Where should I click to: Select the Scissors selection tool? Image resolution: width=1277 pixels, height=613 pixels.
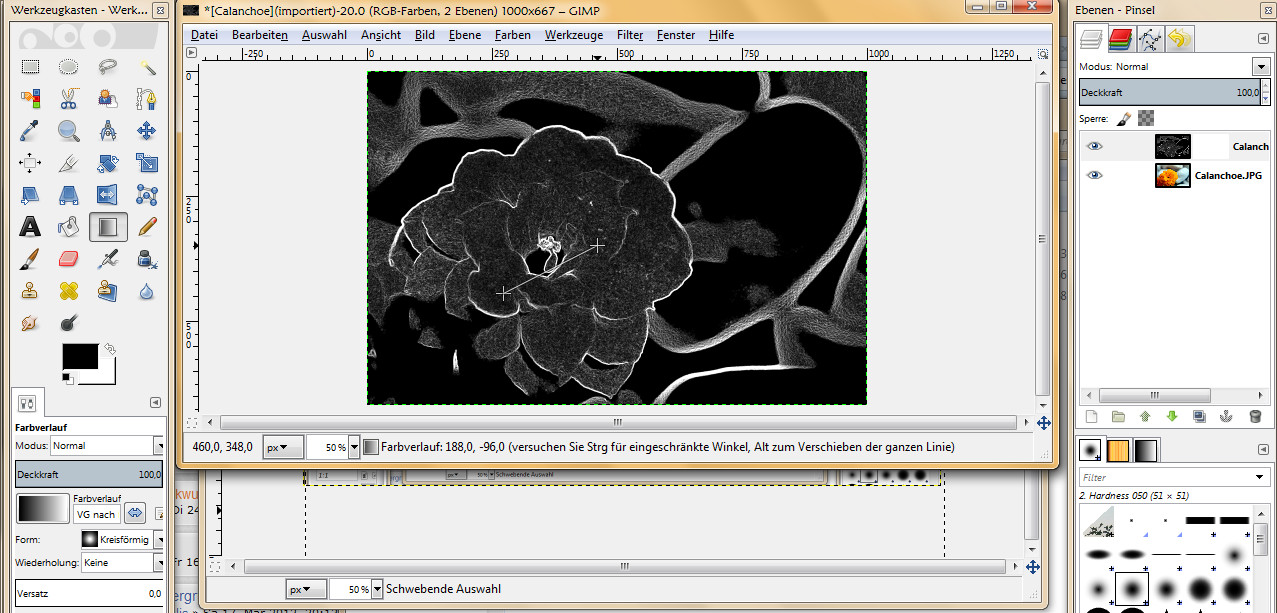click(68, 98)
